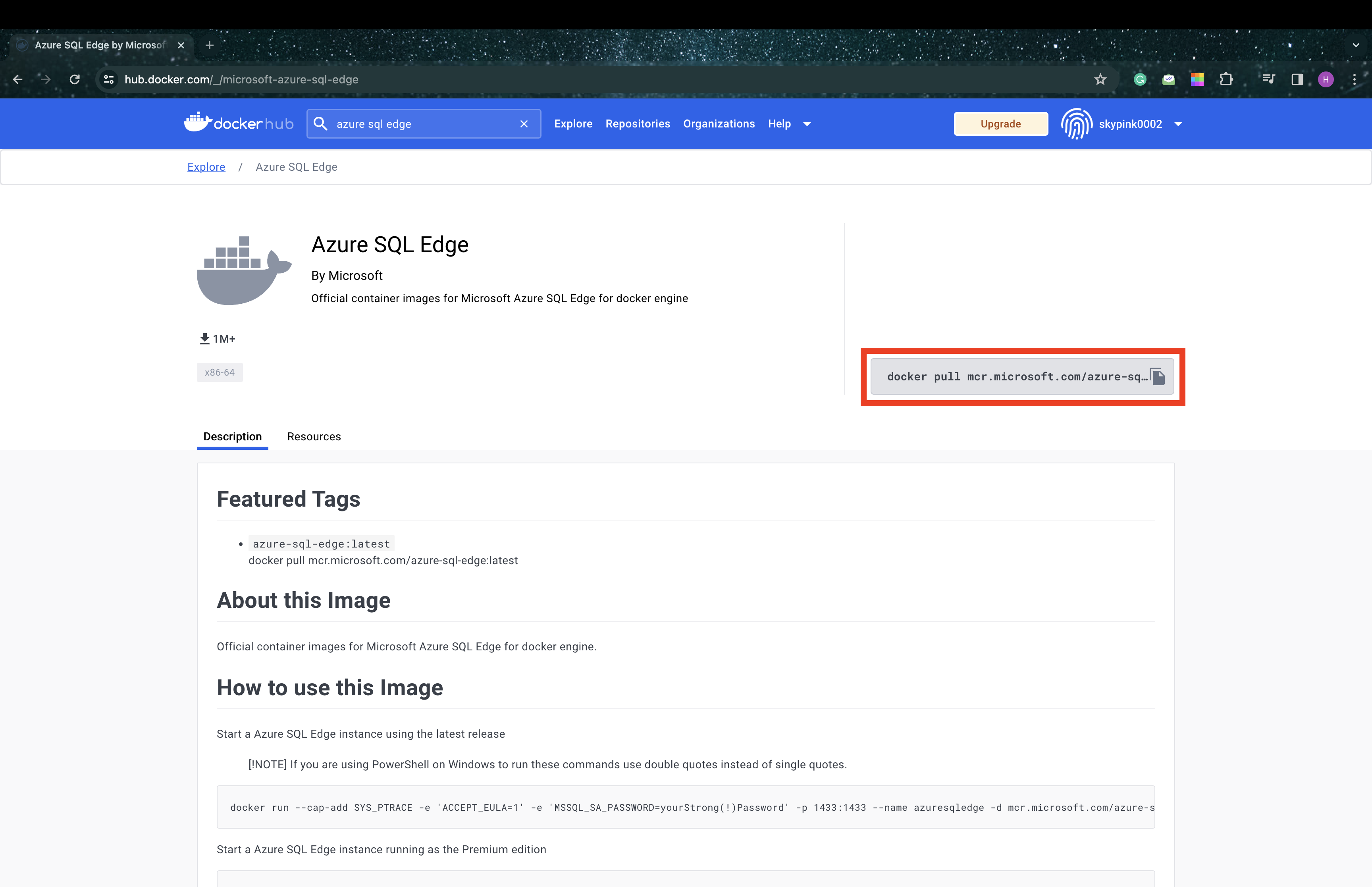The height and width of the screenshot is (887, 1372).
Task: Copy the docker pull command icon
Action: [x=1157, y=377]
